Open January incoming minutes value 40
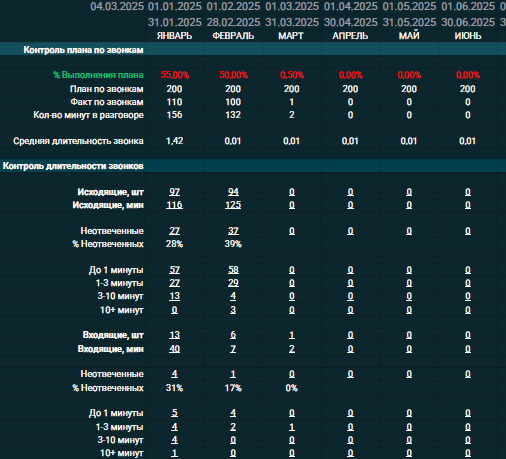This screenshot has height=459, width=506. click(x=174, y=349)
